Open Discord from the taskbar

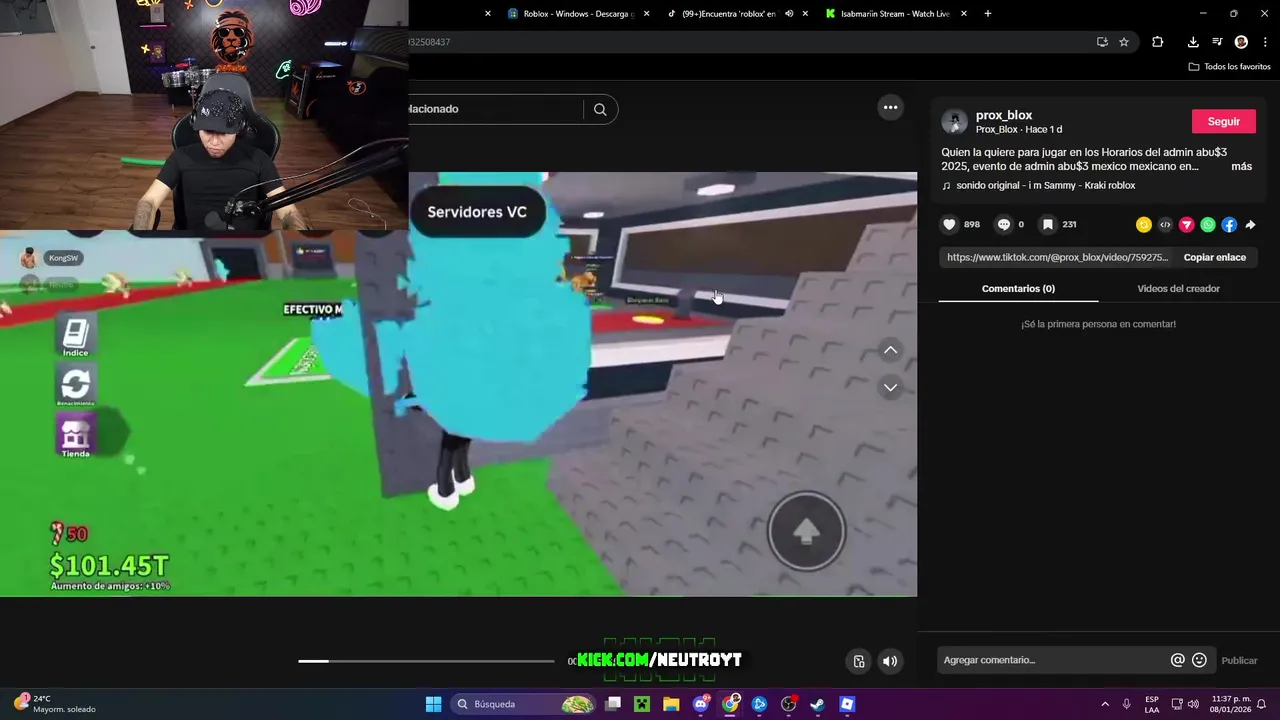point(701,704)
